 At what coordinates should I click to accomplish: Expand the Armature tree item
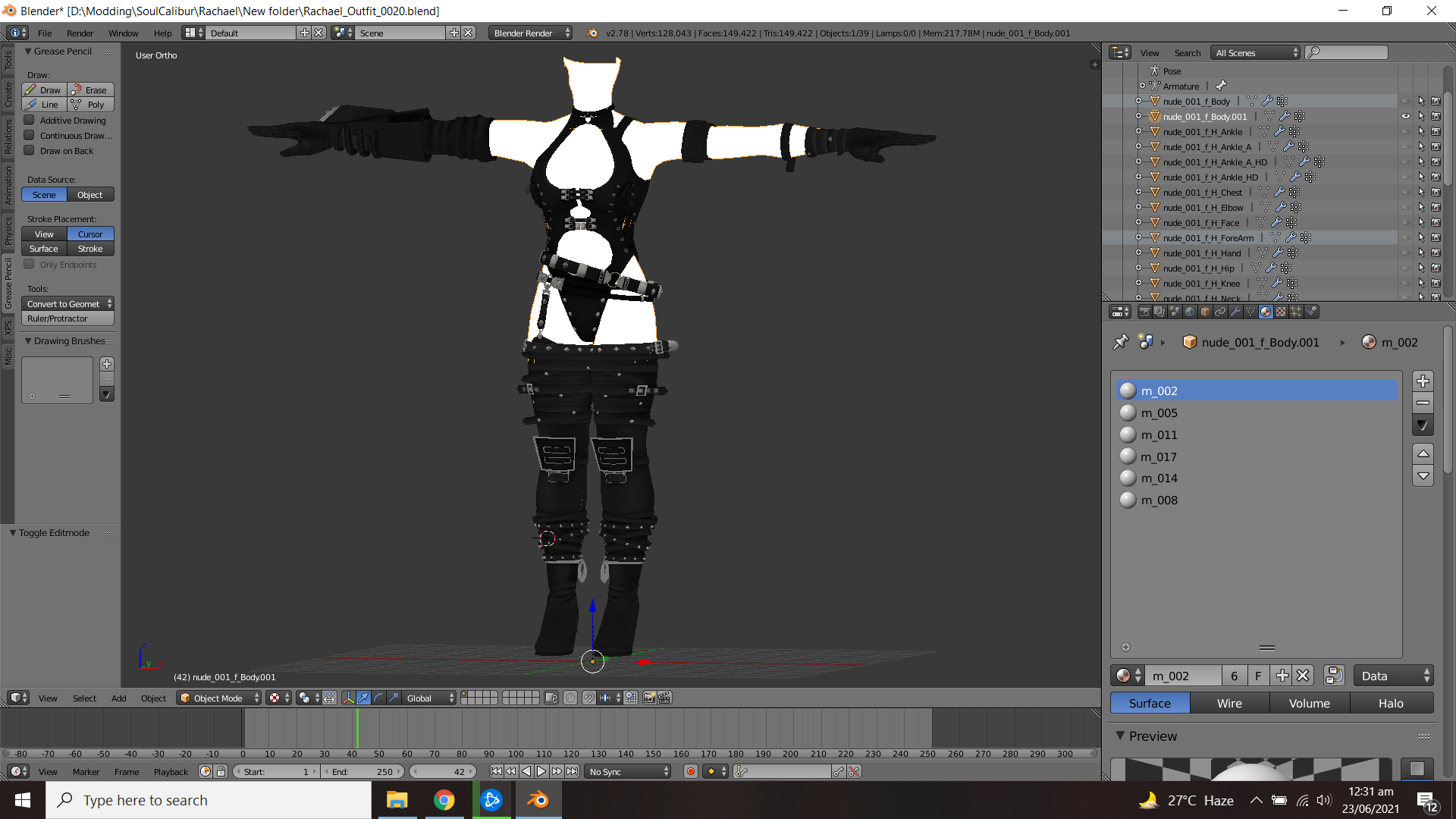click(x=1142, y=86)
